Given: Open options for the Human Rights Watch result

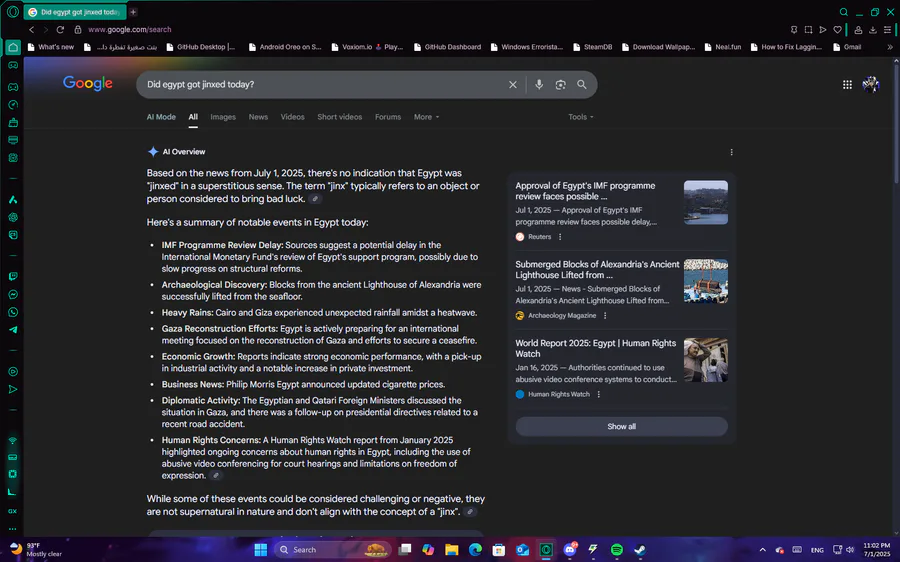Looking at the screenshot, I should [599, 394].
